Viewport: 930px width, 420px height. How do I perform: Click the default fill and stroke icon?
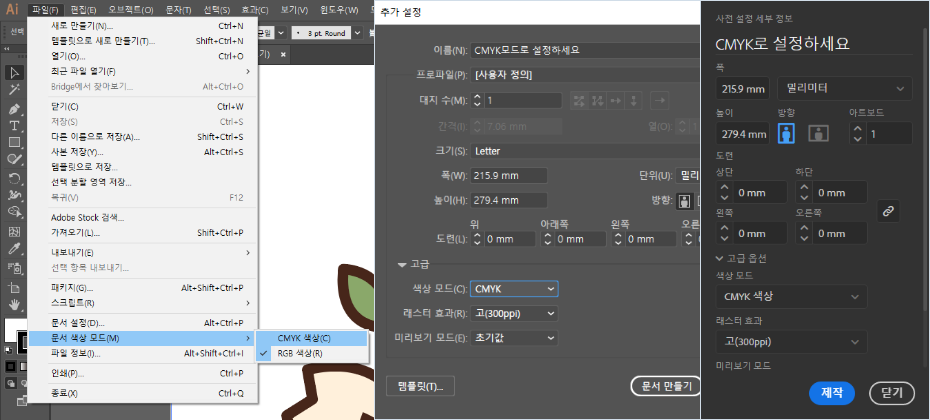coord(8,349)
